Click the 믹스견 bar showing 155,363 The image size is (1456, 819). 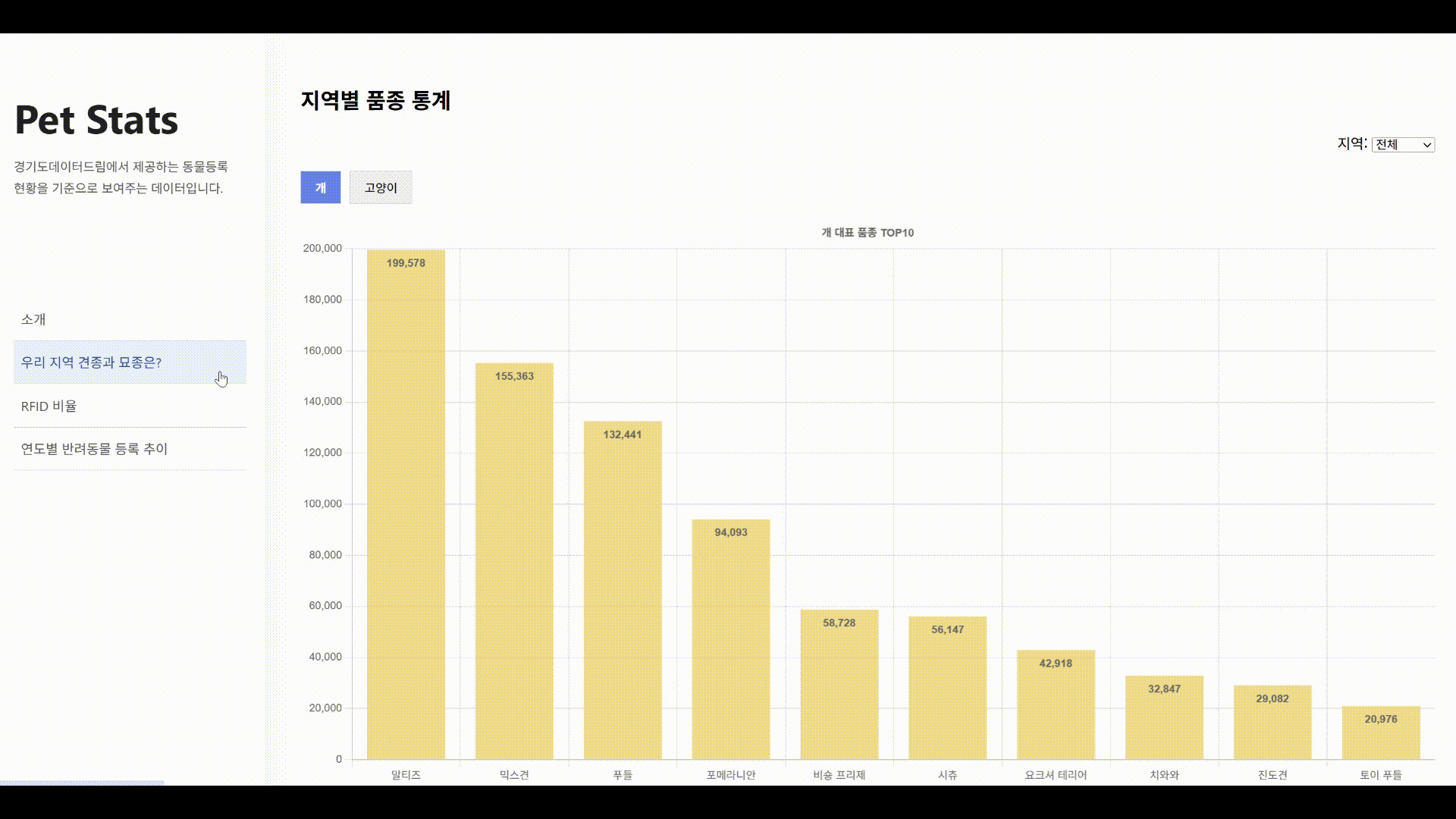[x=514, y=561]
